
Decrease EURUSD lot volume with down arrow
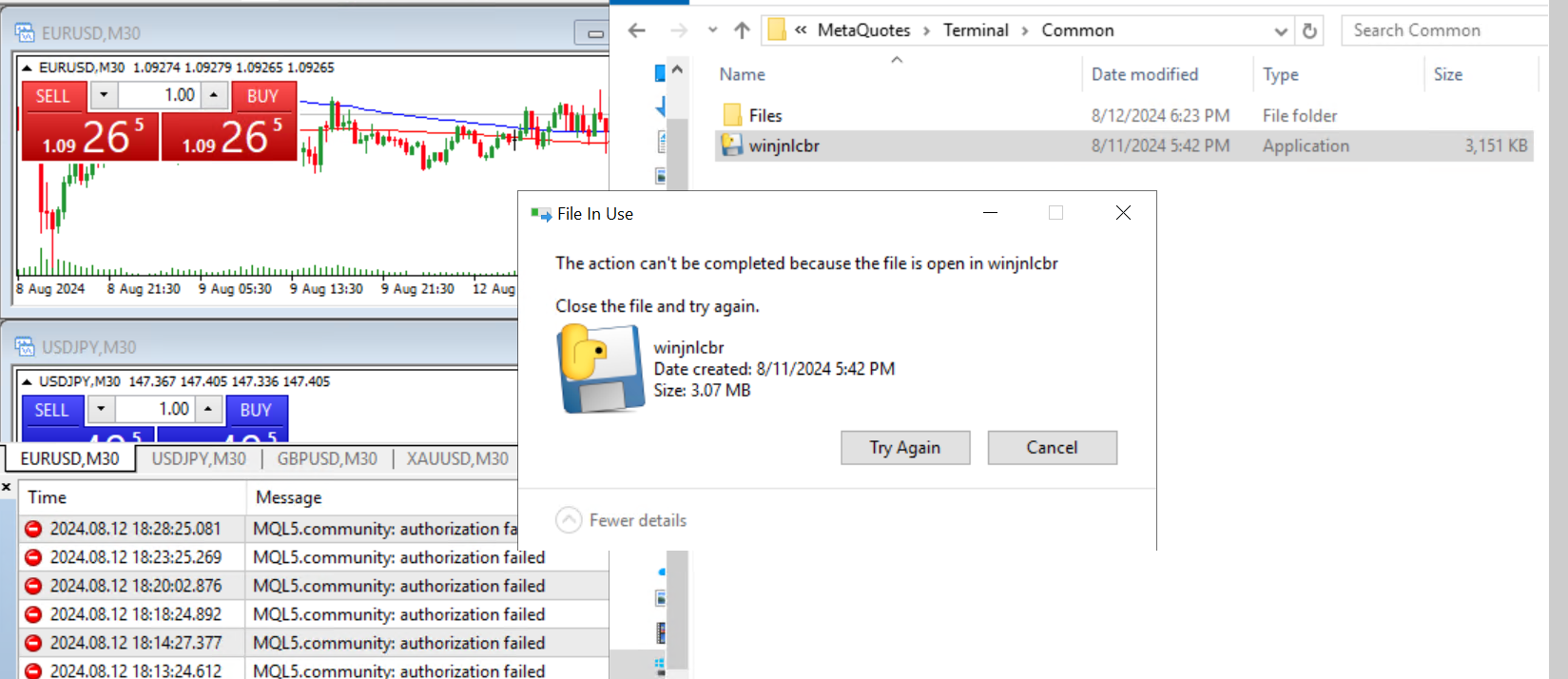click(x=104, y=95)
